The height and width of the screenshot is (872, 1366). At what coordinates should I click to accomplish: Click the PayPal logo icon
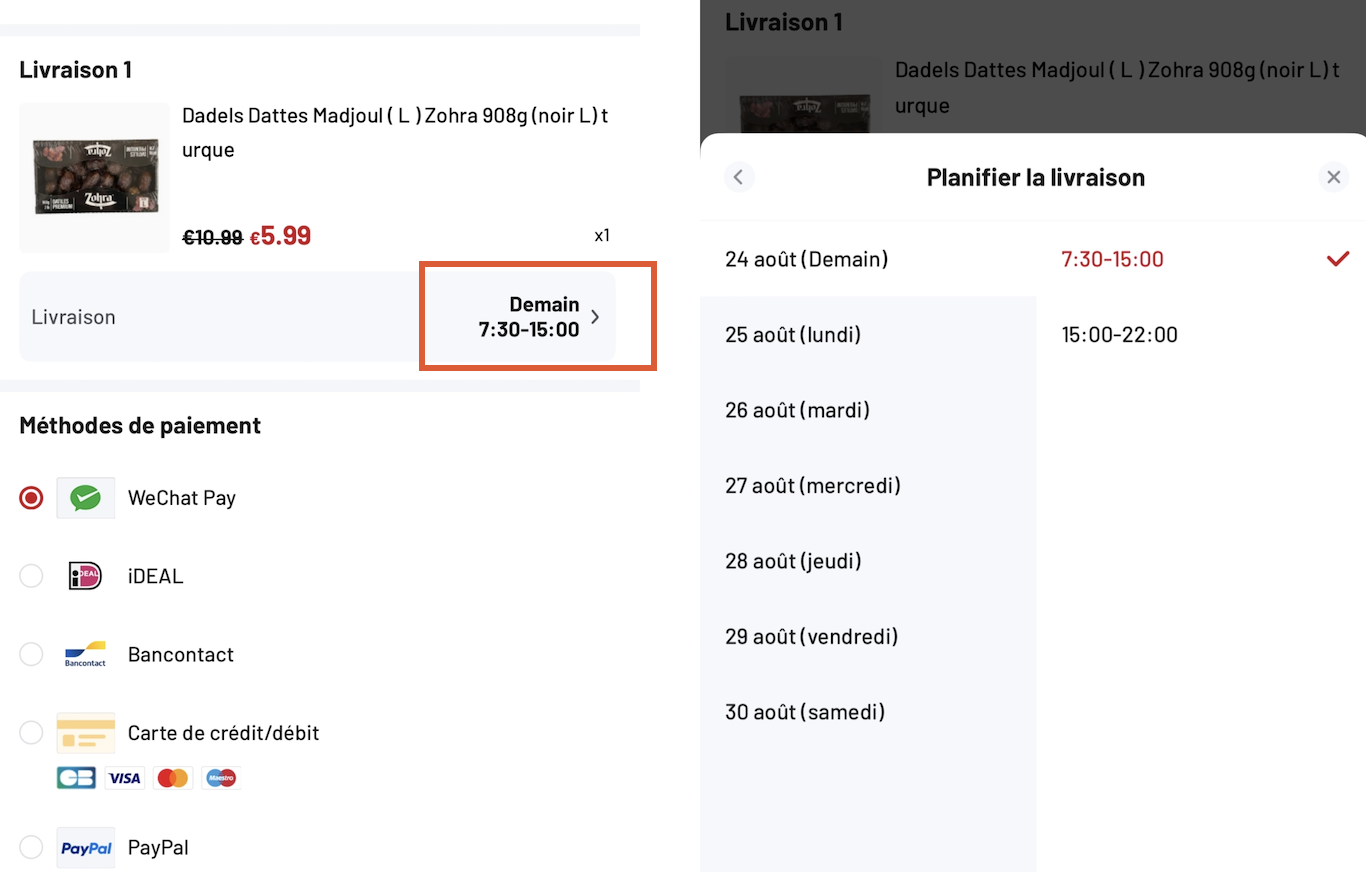click(x=86, y=848)
